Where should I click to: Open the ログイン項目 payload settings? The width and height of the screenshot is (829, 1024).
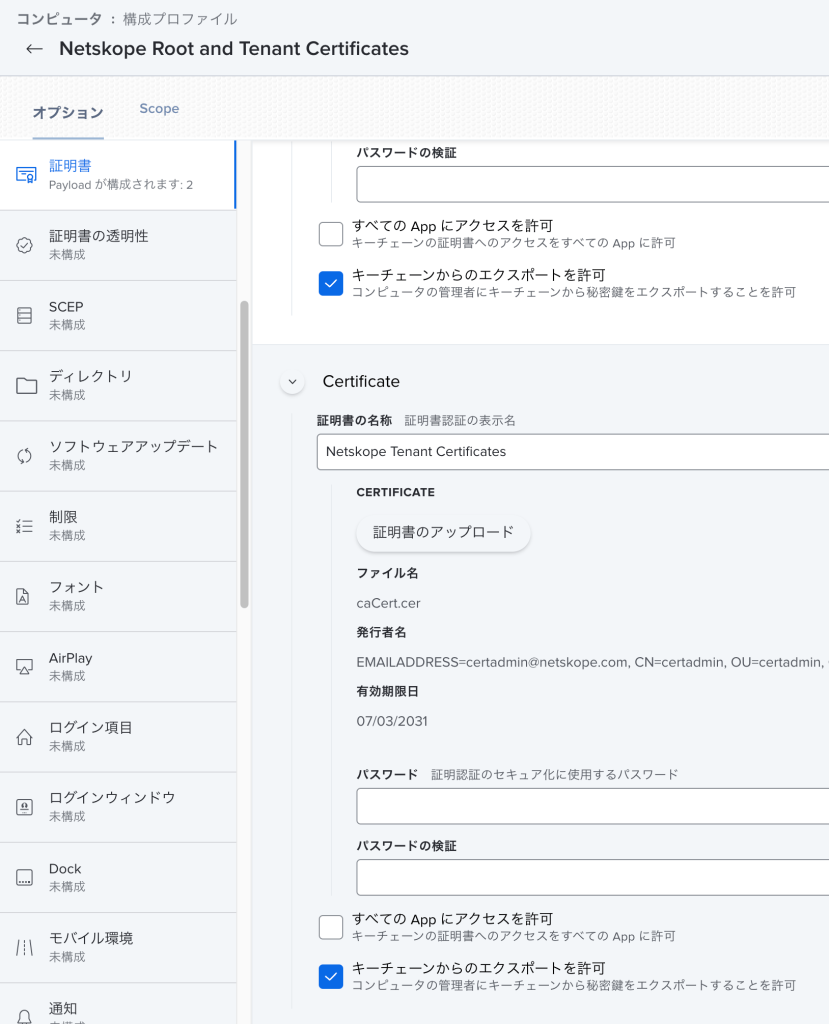(118, 737)
